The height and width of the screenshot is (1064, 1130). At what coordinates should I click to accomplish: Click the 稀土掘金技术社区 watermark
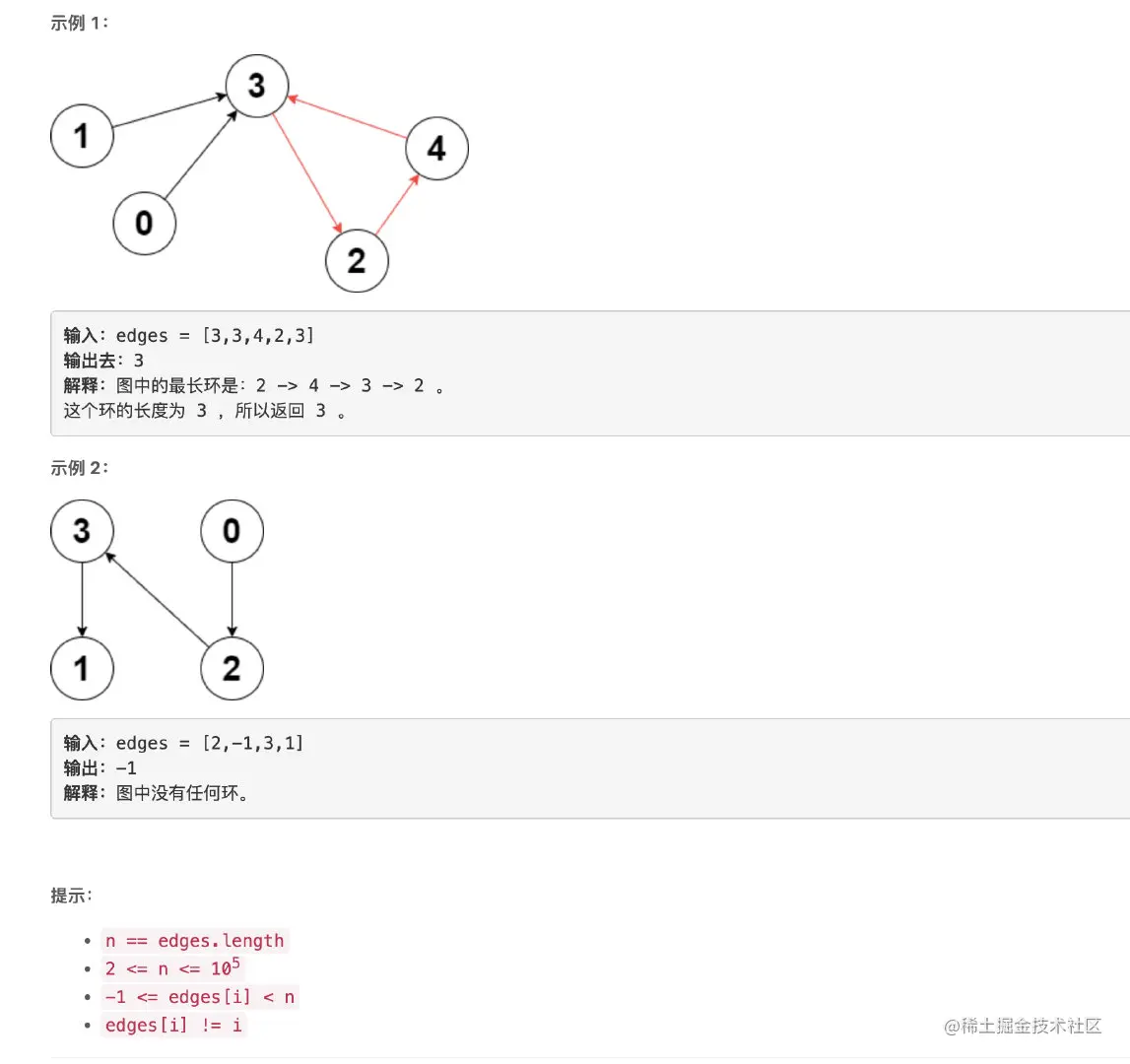point(1023,1026)
